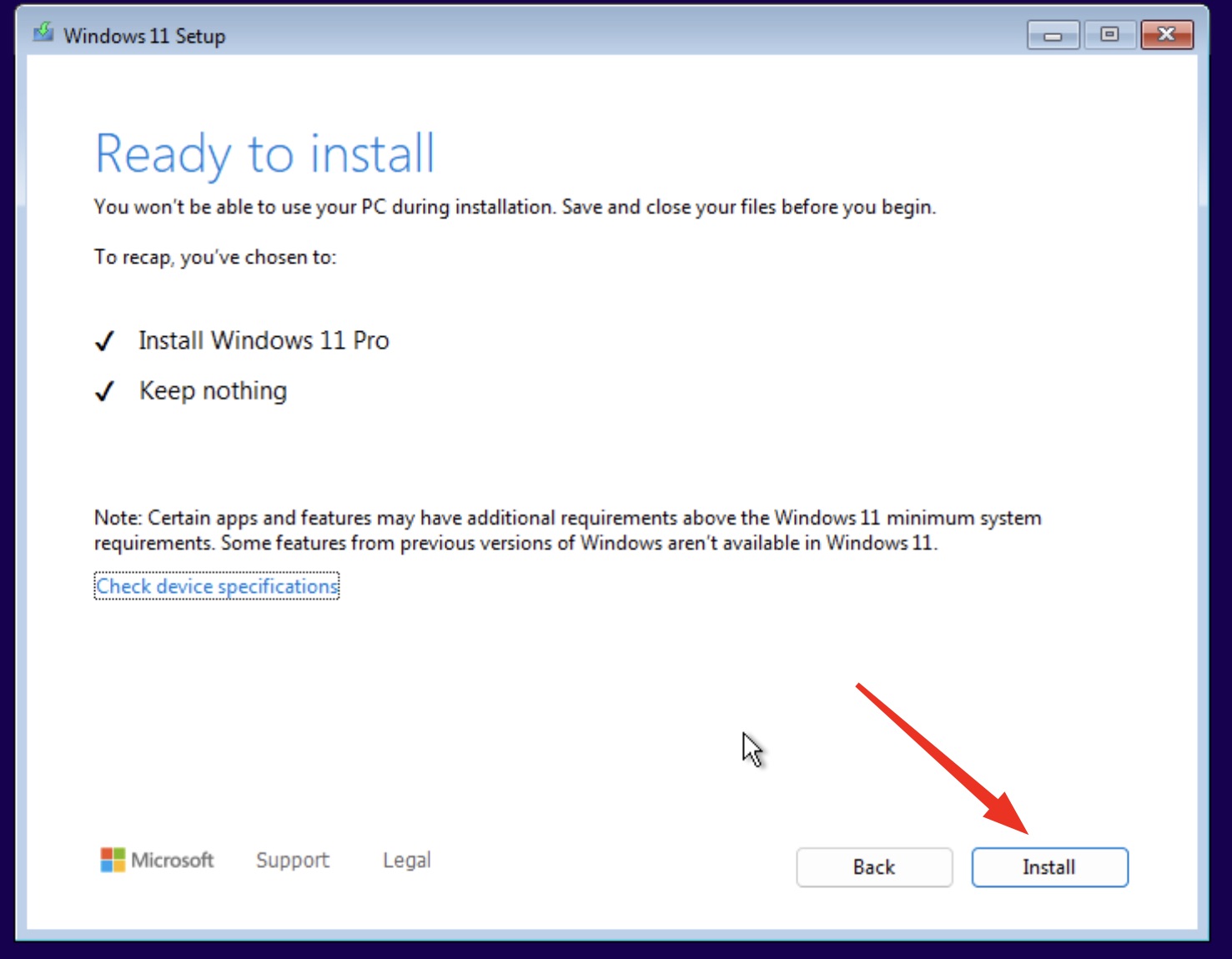Click the Note about additional requirements paragraph
The height and width of the screenshot is (959, 1232).
[567, 530]
